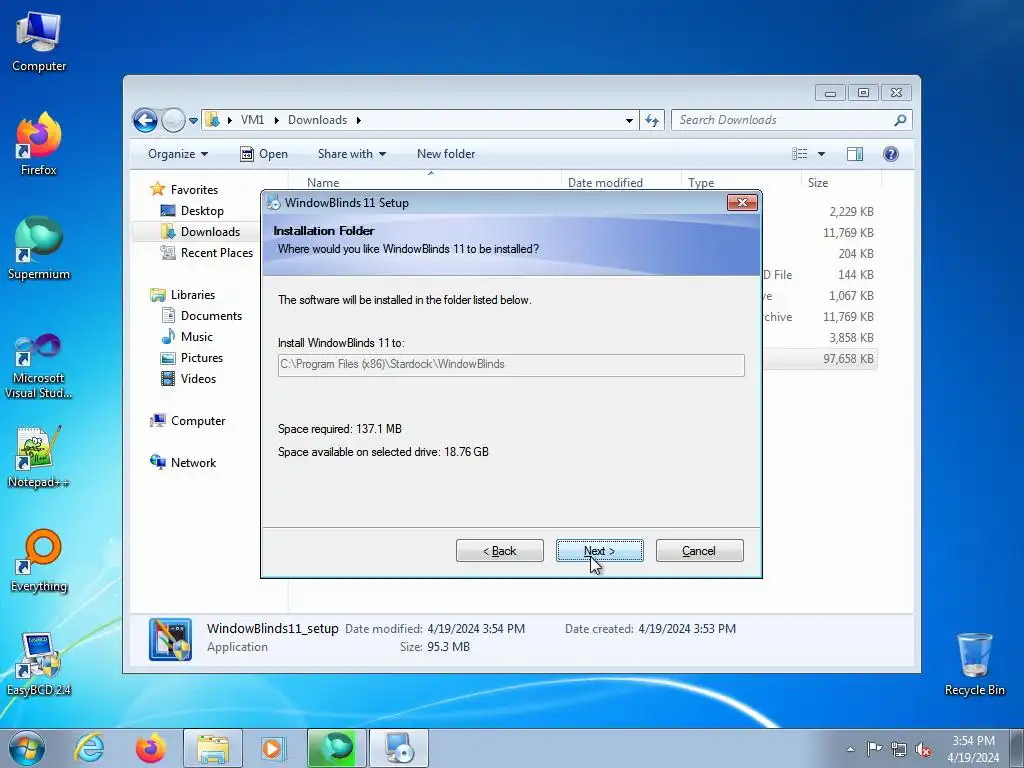This screenshot has height=768, width=1024.
Task: Open the Supermium desktop shortcut
Action: click(39, 249)
